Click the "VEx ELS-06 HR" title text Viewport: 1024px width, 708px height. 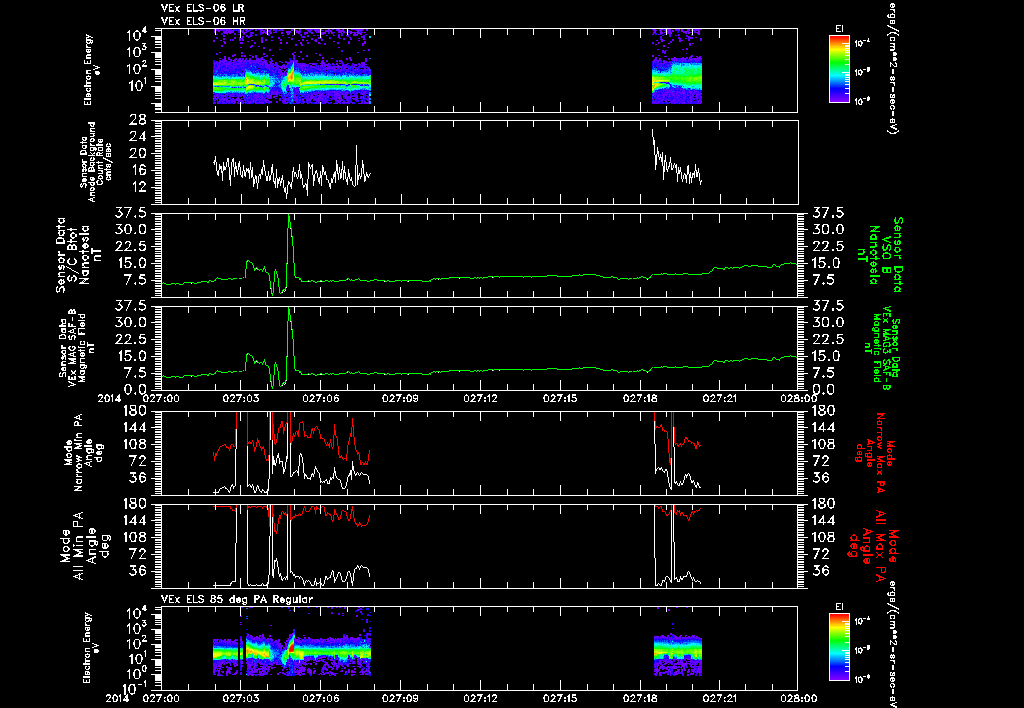click(x=203, y=21)
